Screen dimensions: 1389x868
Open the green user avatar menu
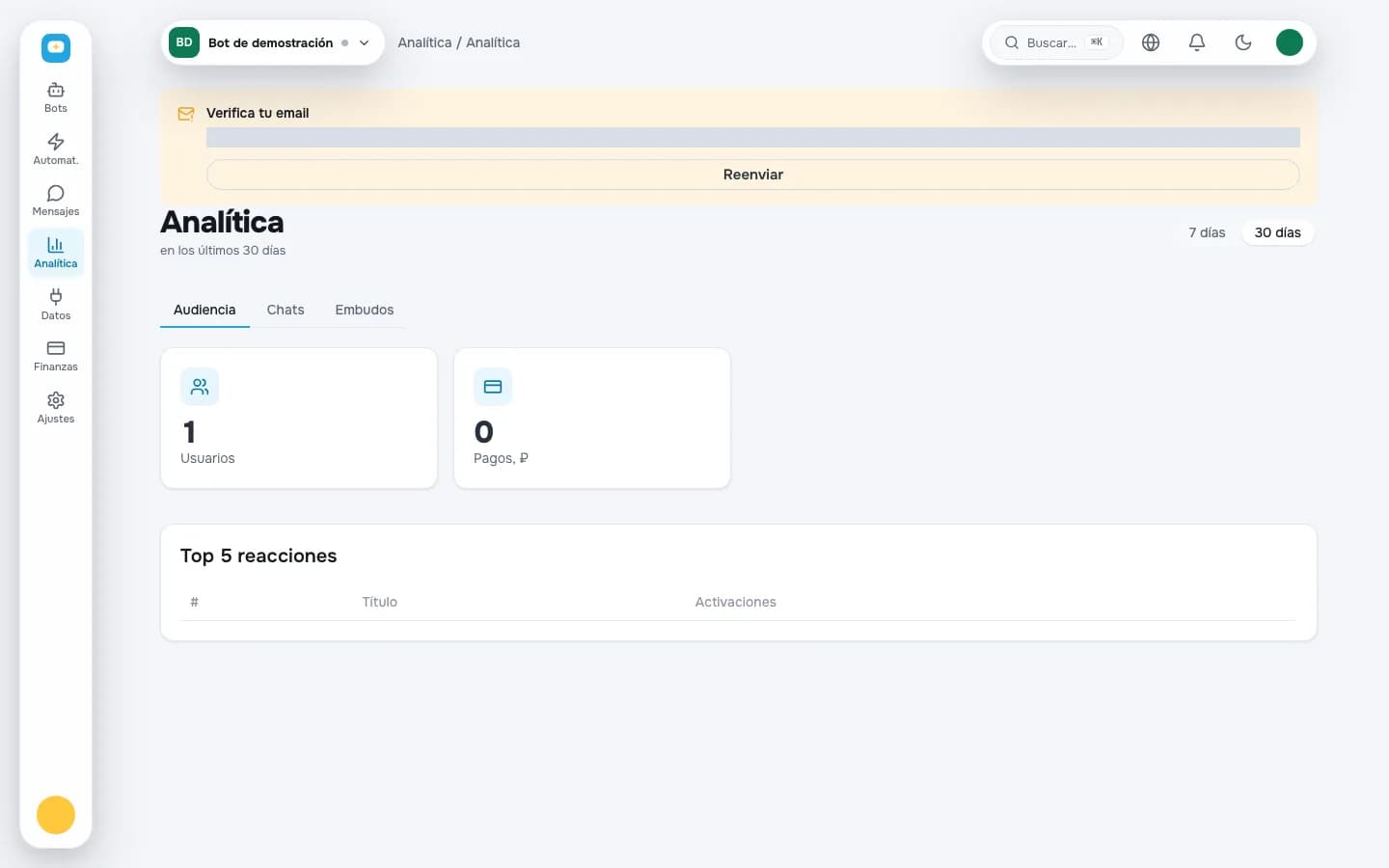(x=1290, y=42)
